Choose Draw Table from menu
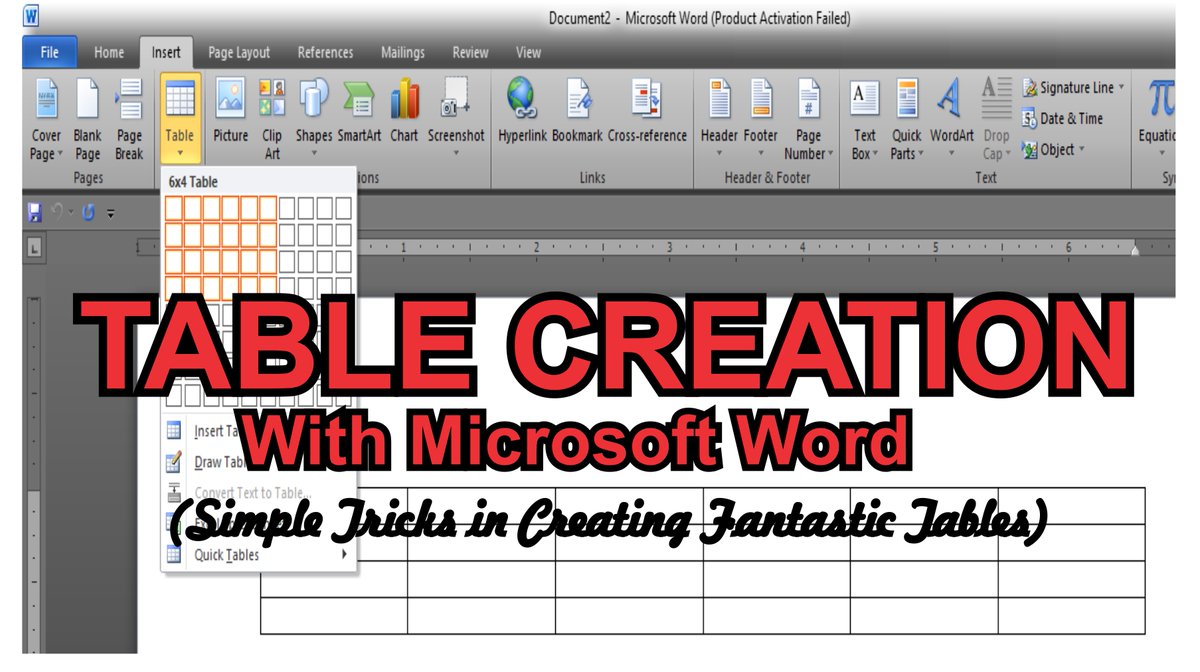 (x=259, y=462)
